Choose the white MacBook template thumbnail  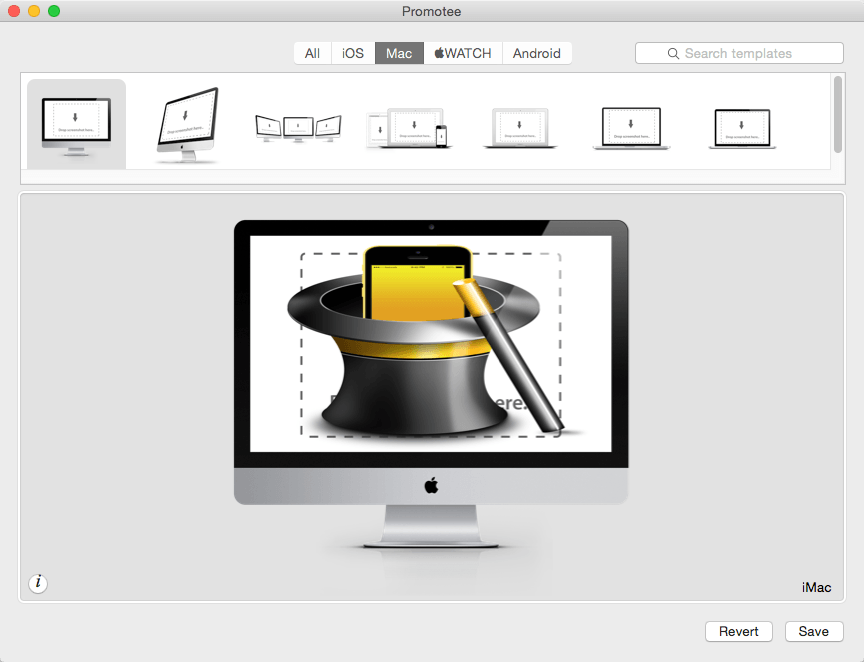(x=520, y=128)
